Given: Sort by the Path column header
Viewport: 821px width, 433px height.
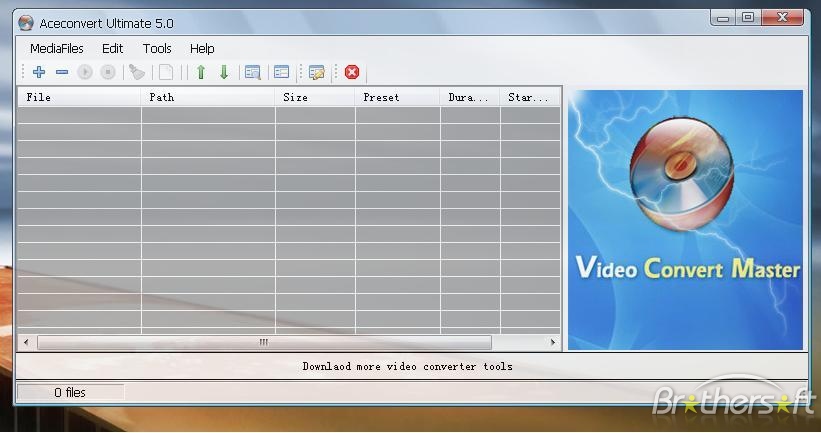Looking at the screenshot, I should [208, 97].
